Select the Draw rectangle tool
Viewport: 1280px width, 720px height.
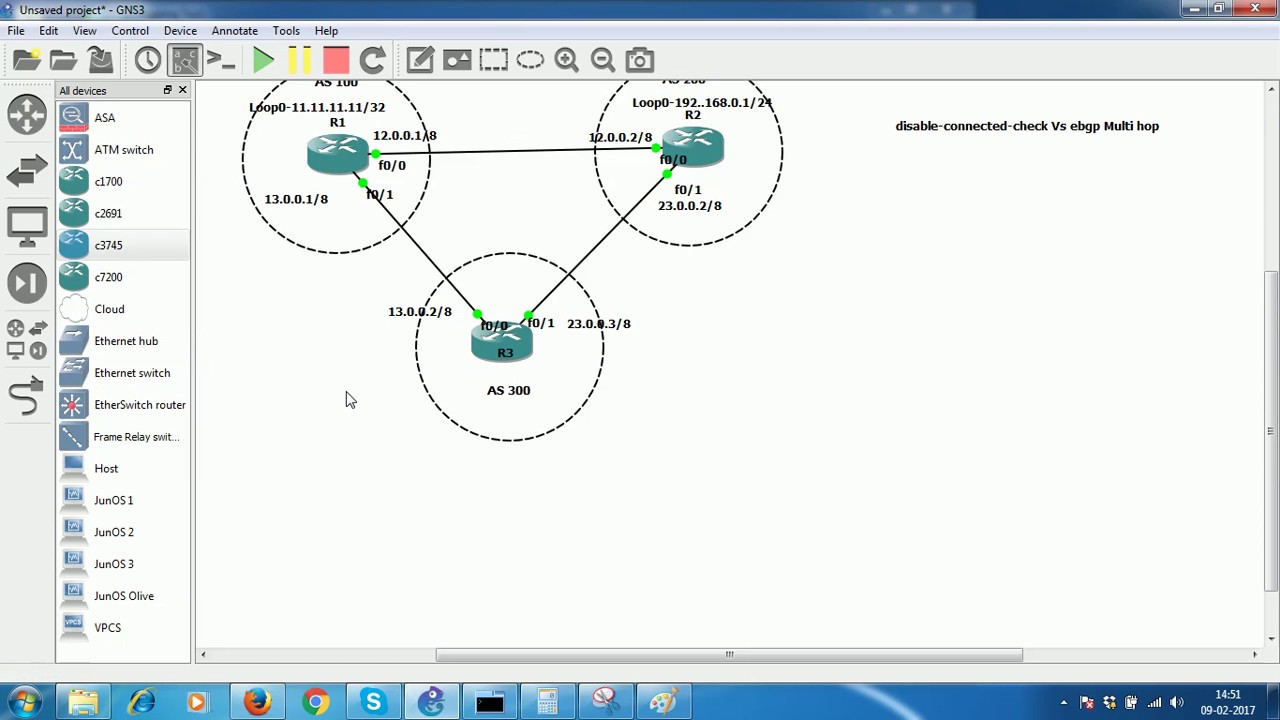[493, 60]
